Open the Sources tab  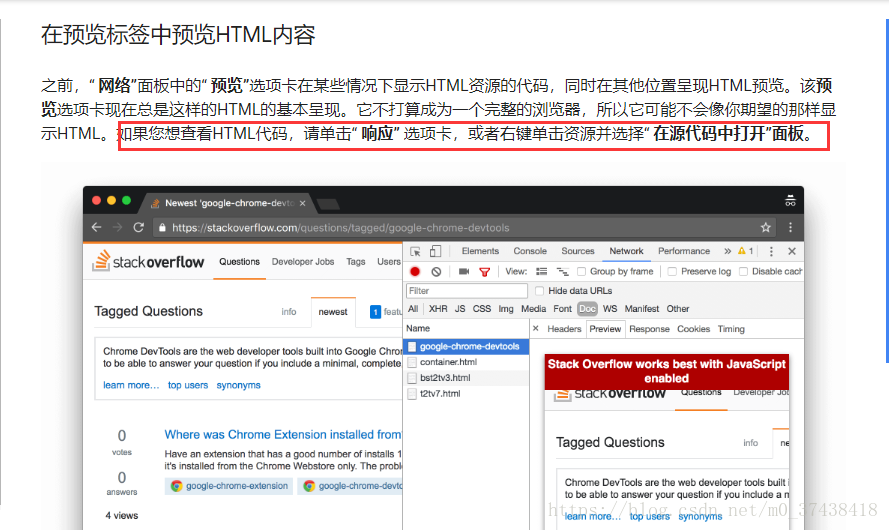[578, 251]
